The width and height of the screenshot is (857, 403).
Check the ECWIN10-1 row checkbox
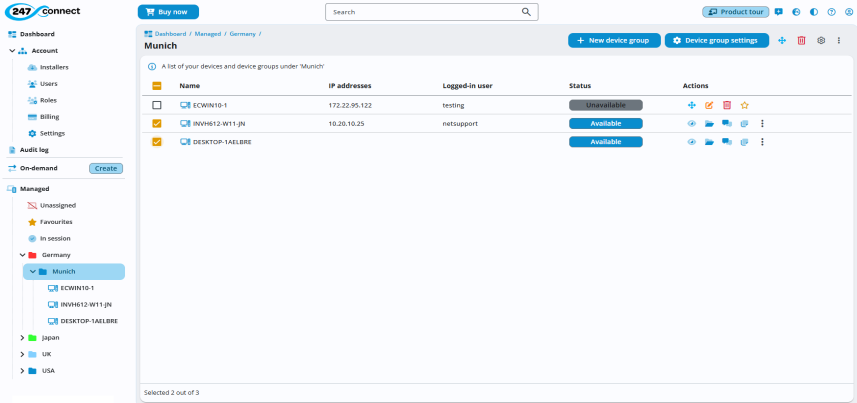click(157, 105)
